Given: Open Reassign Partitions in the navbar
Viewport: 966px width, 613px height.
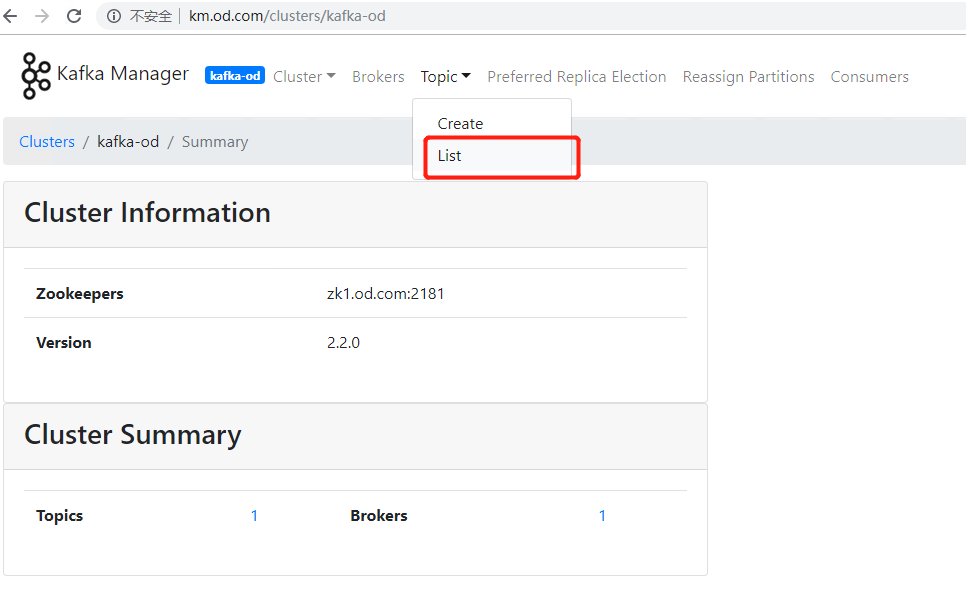Looking at the screenshot, I should click(x=748, y=77).
